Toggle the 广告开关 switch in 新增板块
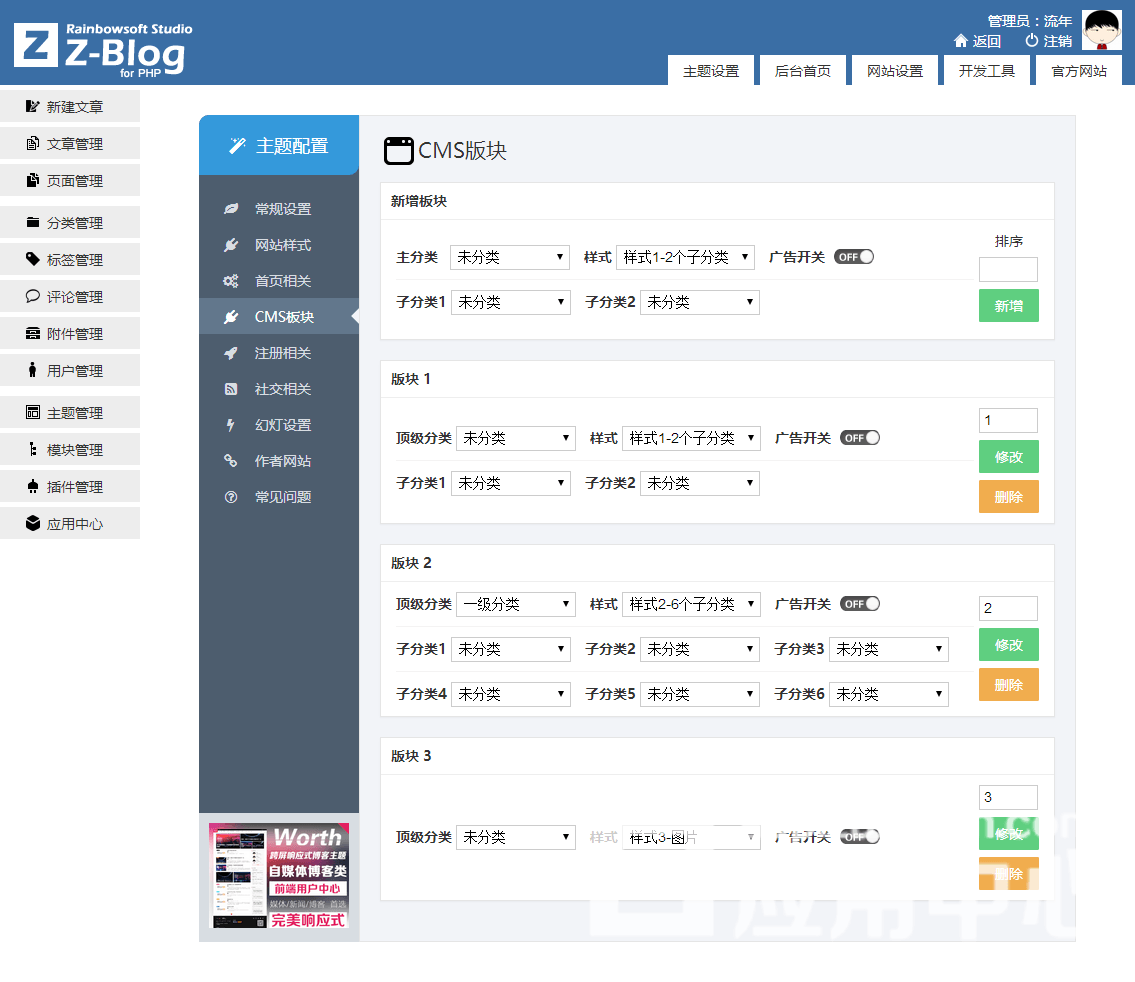This screenshot has width=1135, height=982. (854, 257)
